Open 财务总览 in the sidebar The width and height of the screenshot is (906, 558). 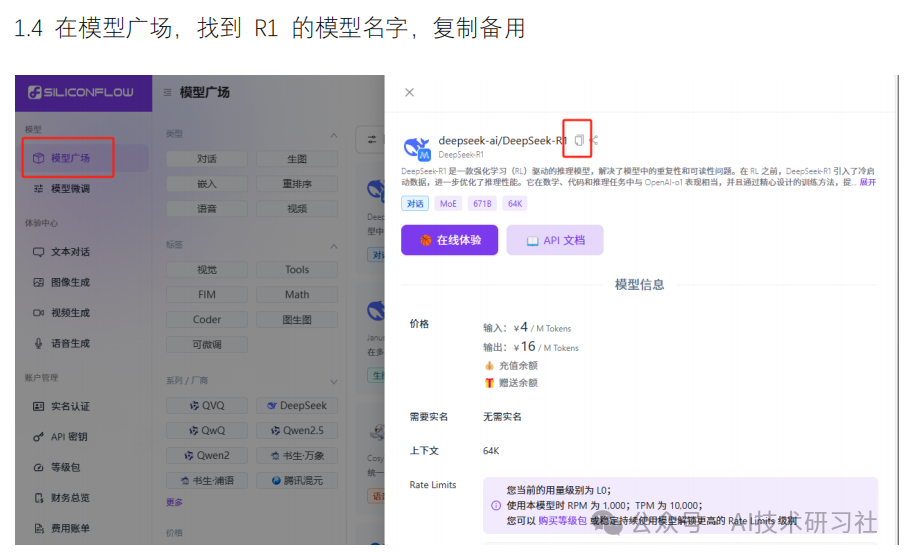tap(62, 498)
